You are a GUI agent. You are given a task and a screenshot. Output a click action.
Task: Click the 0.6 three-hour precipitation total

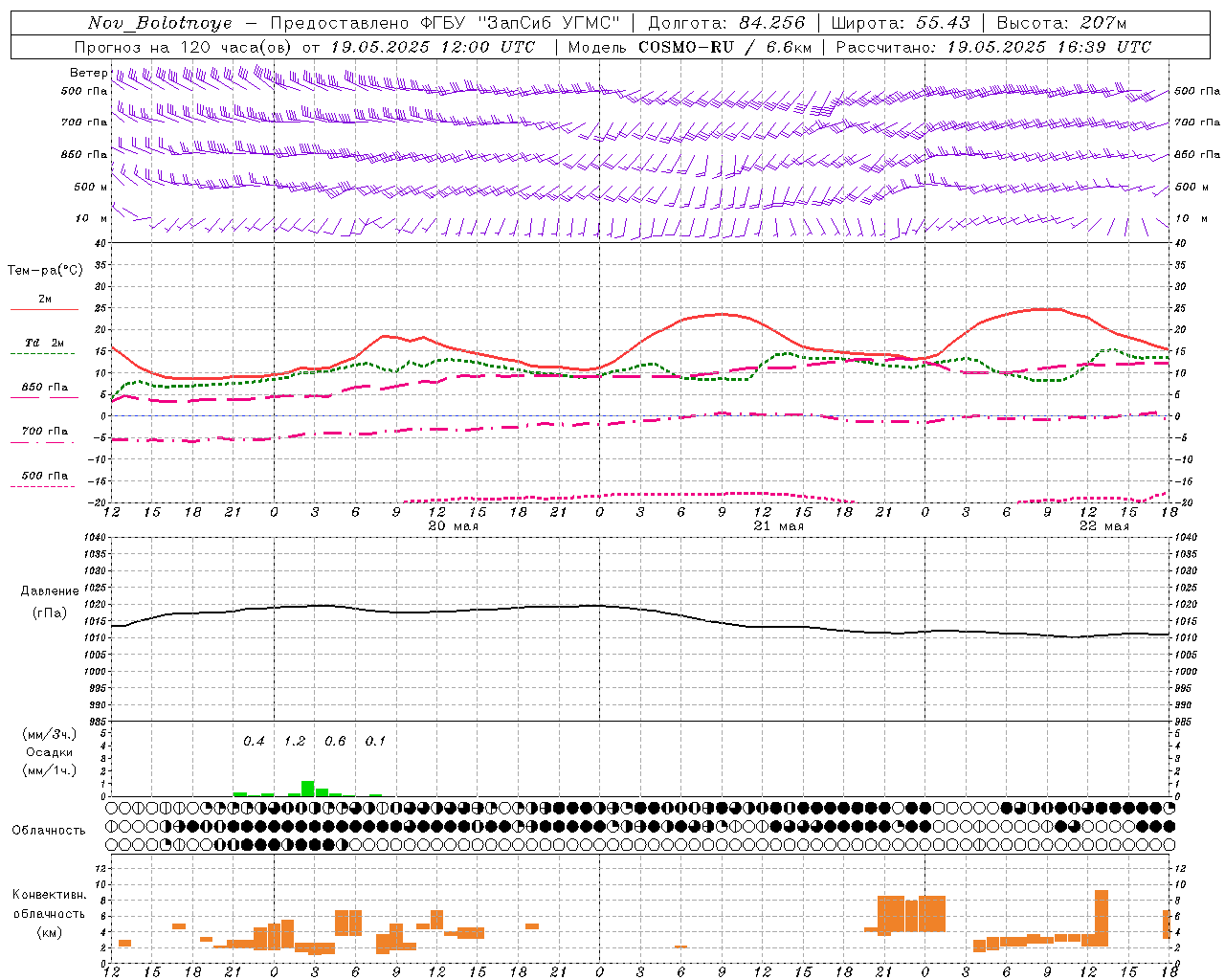(x=335, y=741)
